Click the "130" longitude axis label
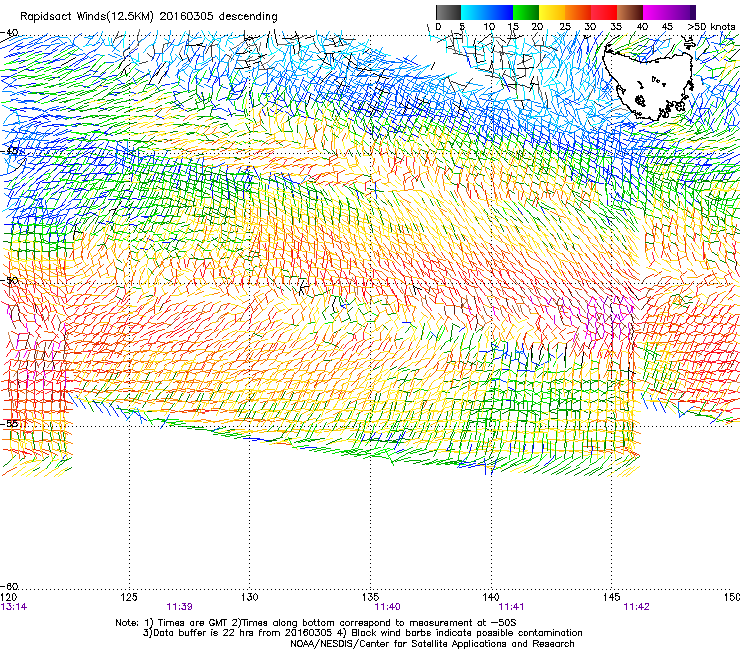This screenshot has height=650, width=740. tap(250, 597)
